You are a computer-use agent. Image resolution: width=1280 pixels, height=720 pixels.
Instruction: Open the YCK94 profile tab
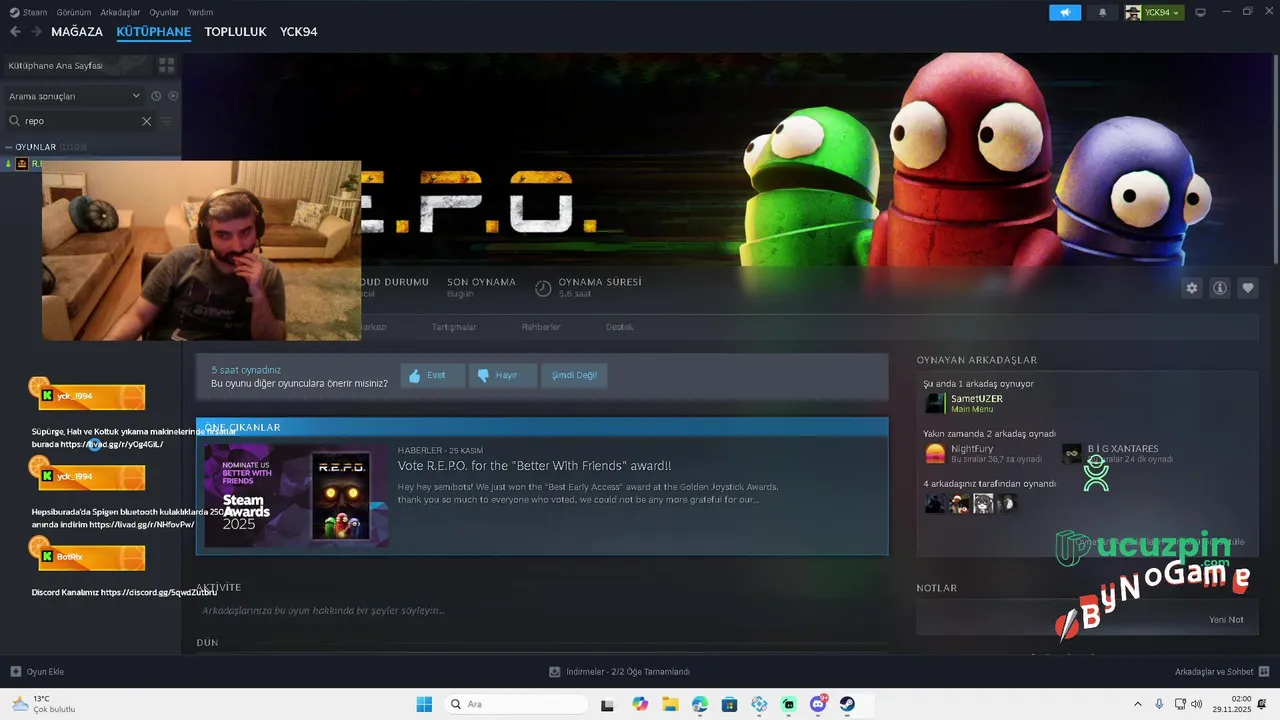(x=298, y=32)
